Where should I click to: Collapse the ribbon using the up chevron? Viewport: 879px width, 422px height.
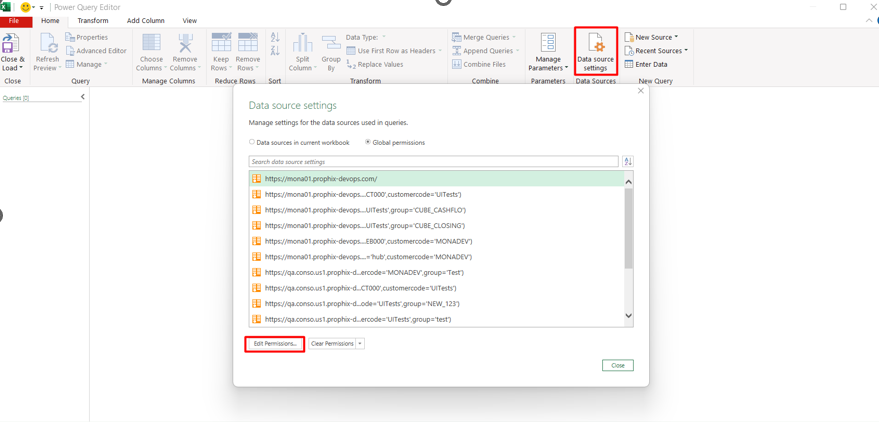pos(869,20)
